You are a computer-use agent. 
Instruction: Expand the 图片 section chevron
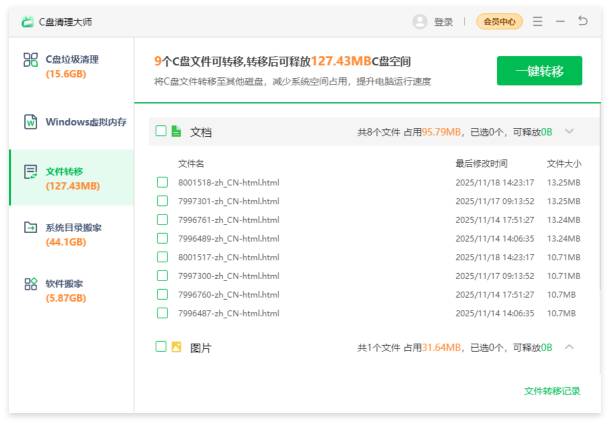pyautogui.click(x=569, y=347)
